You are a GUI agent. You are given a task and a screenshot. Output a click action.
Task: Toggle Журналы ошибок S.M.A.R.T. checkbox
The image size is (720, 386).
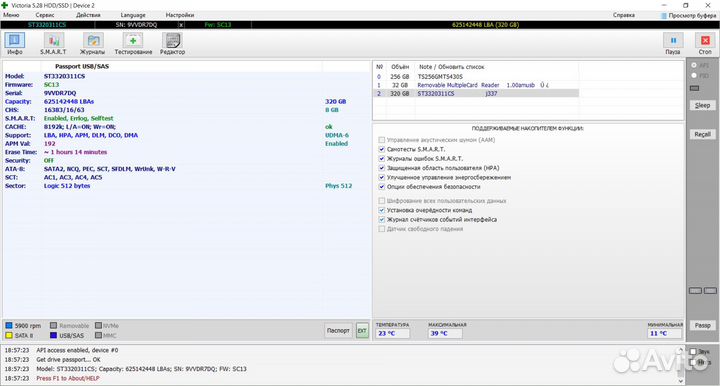tap(382, 158)
